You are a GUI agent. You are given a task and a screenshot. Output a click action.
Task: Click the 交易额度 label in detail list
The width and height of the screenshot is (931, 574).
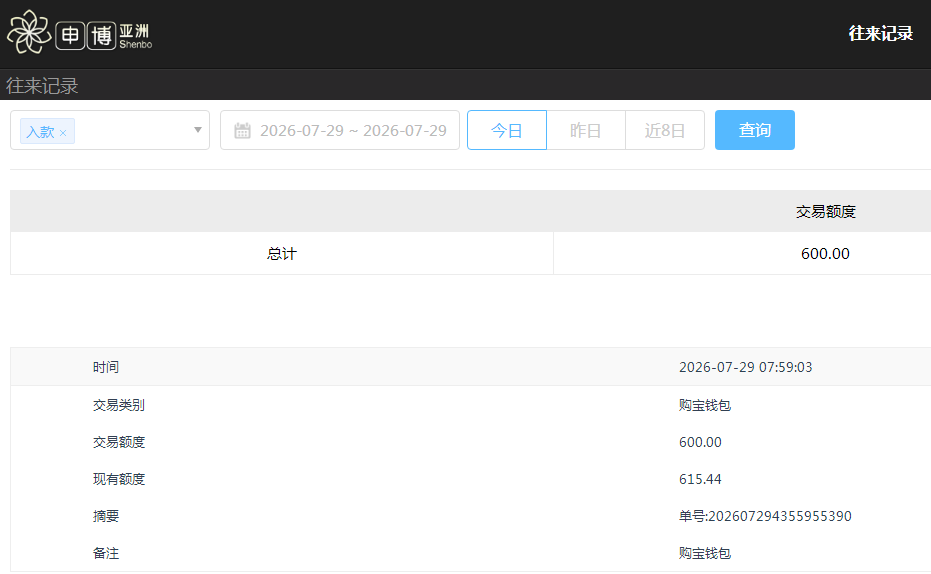(119, 442)
